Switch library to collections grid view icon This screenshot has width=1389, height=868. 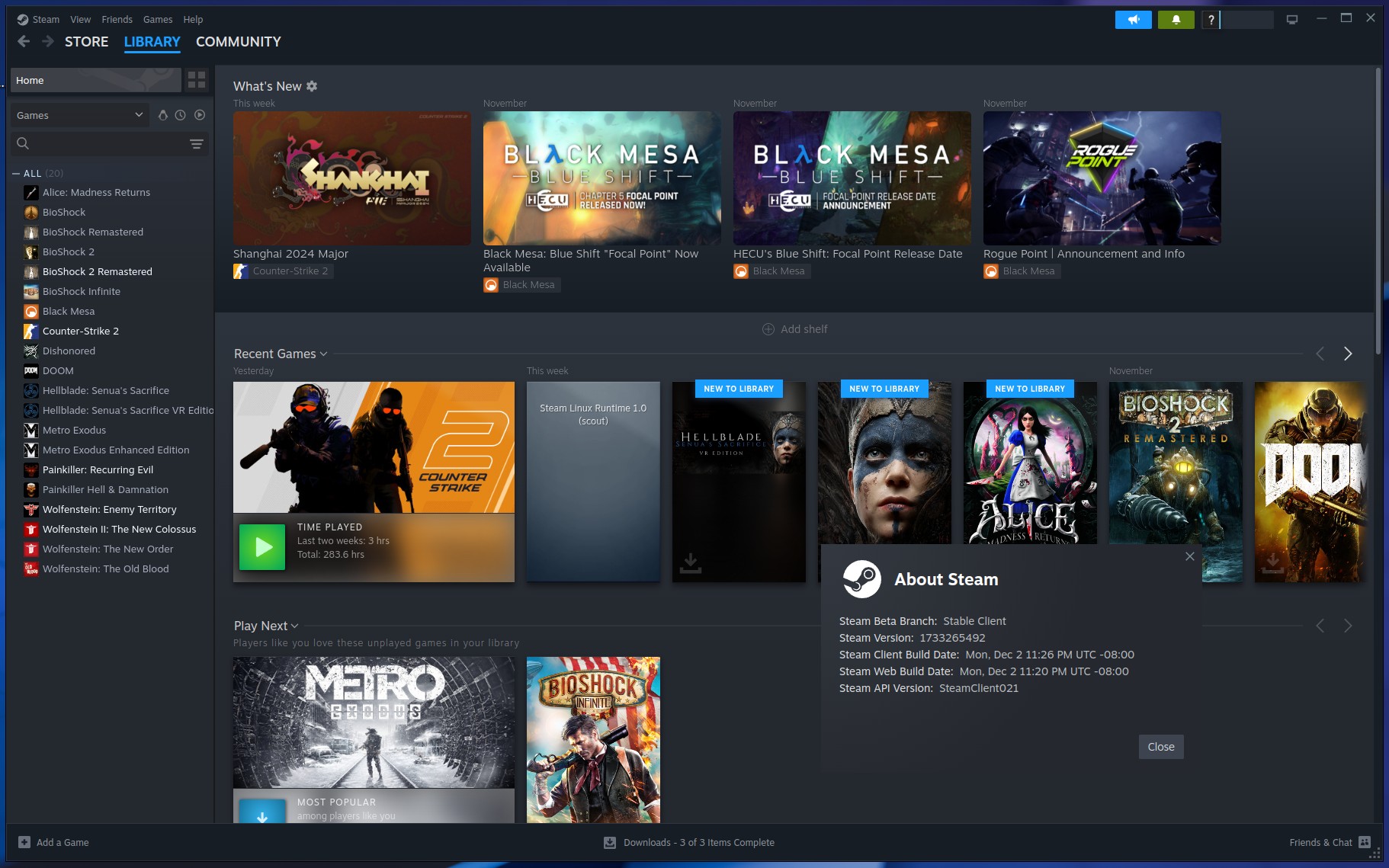click(x=197, y=79)
